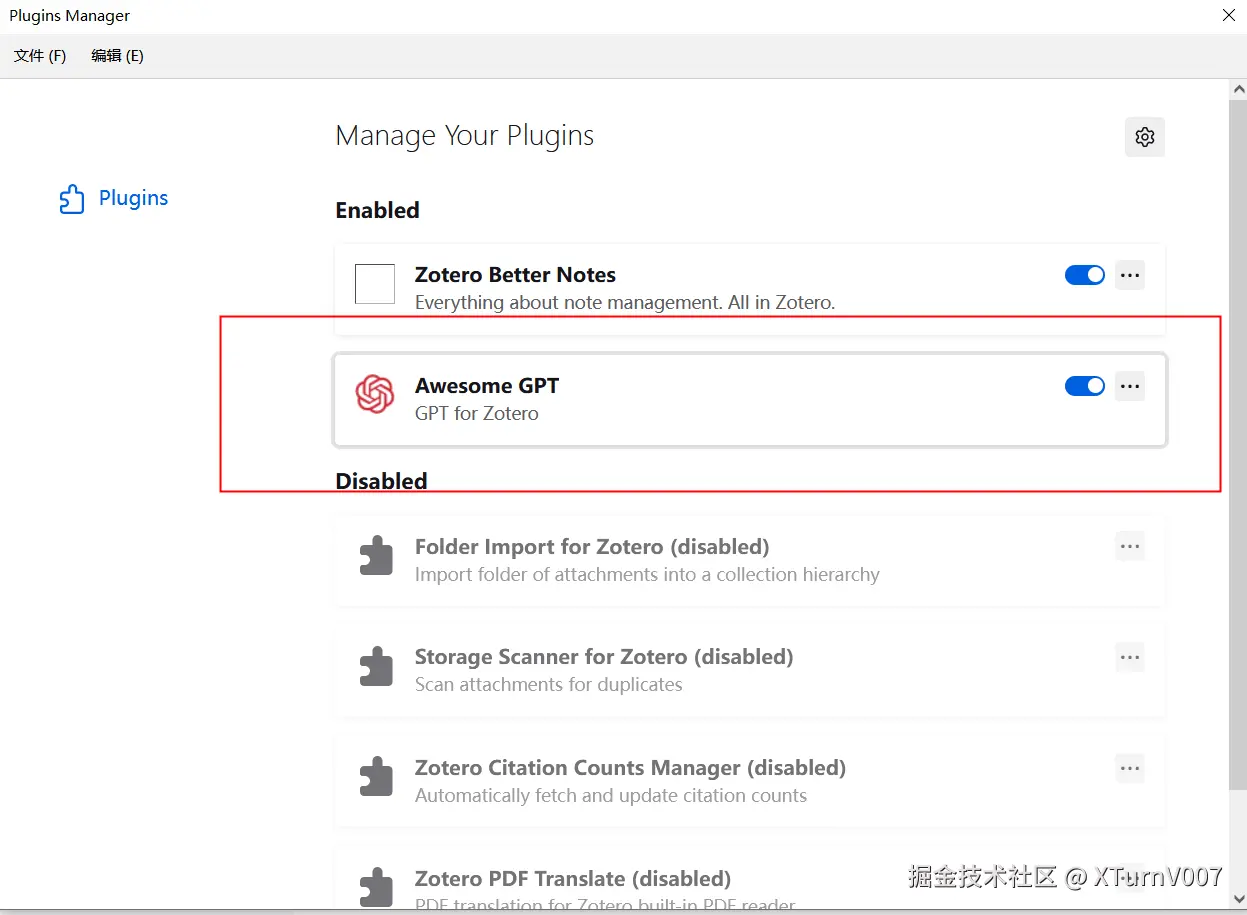This screenshot has width=1247, height=915.
Task: Click the vertical scrollbar thumb
Action: point(1237,445)
